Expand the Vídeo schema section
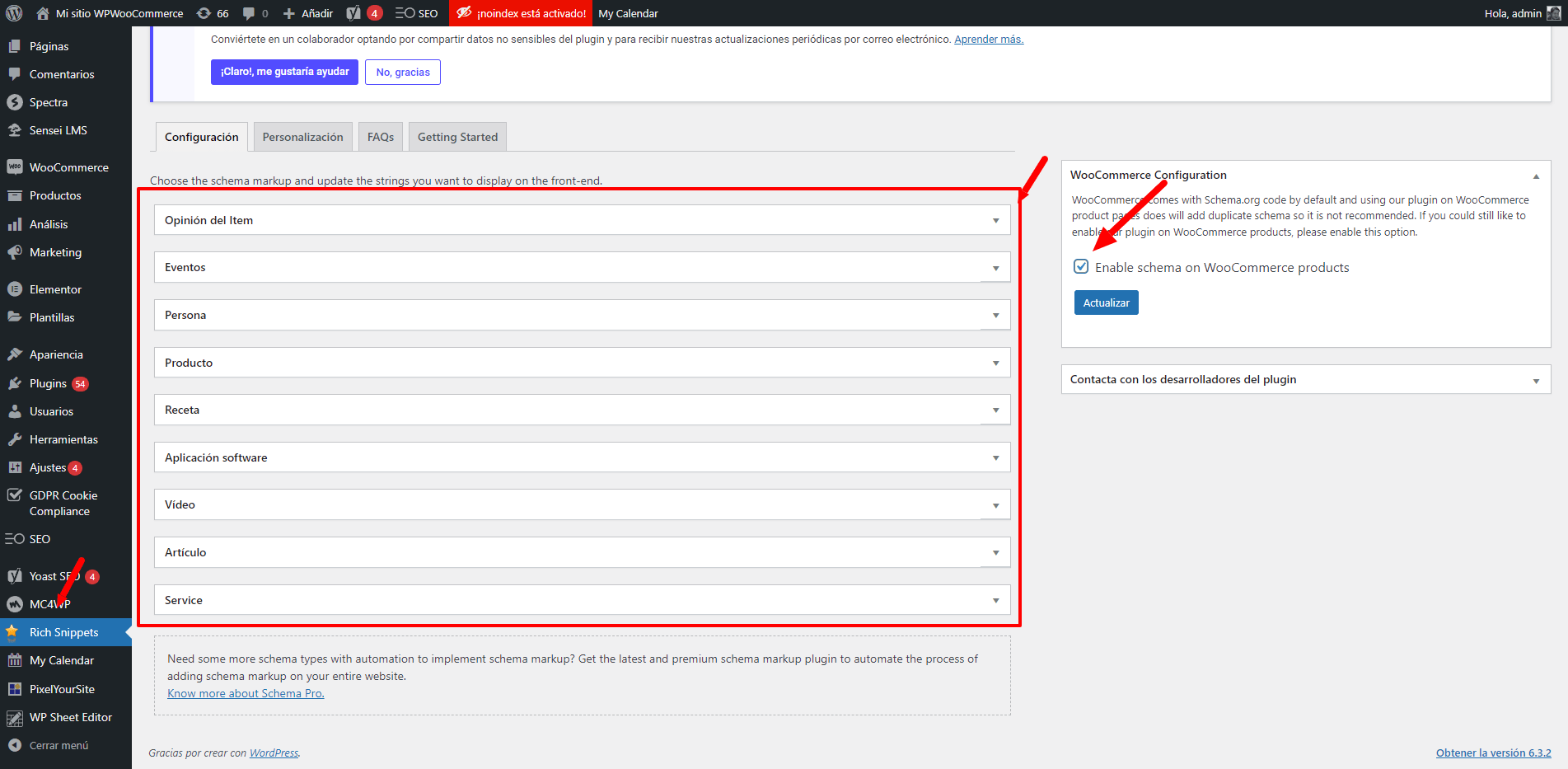Image resolution: width=1568 pixels, height=769 pixels. [583, 504]
